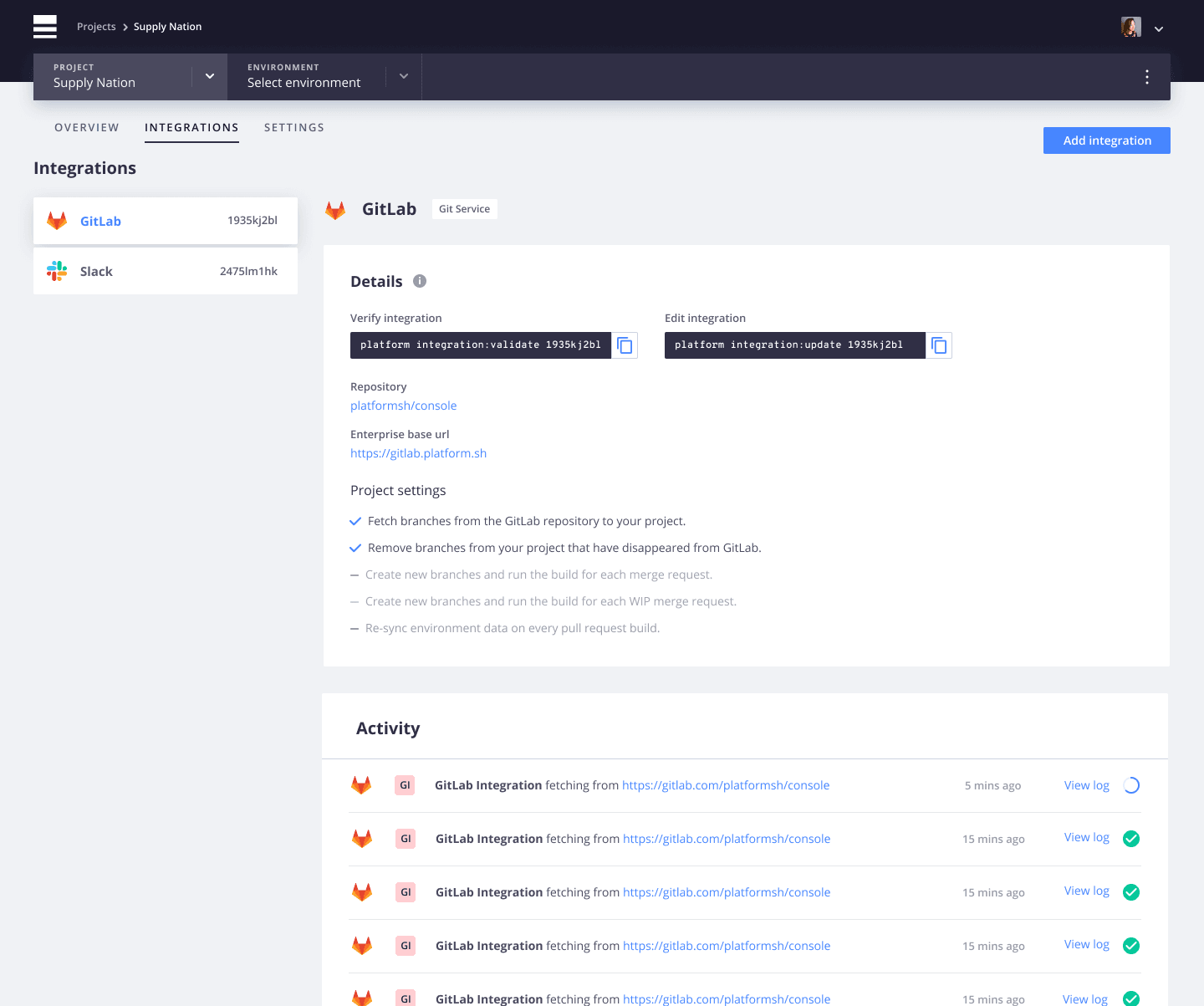Click GitLab logo in sidebar list

pos(57,221)
